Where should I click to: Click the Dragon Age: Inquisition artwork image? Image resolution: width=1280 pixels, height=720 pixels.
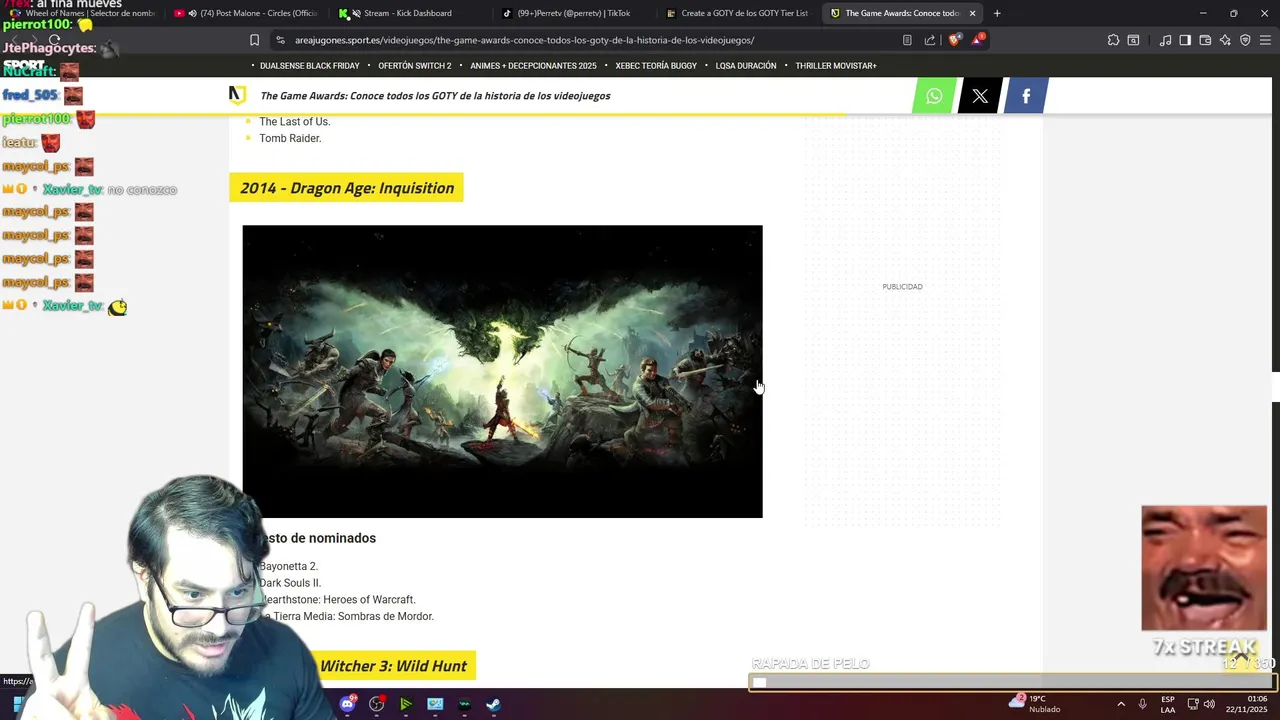502,372
